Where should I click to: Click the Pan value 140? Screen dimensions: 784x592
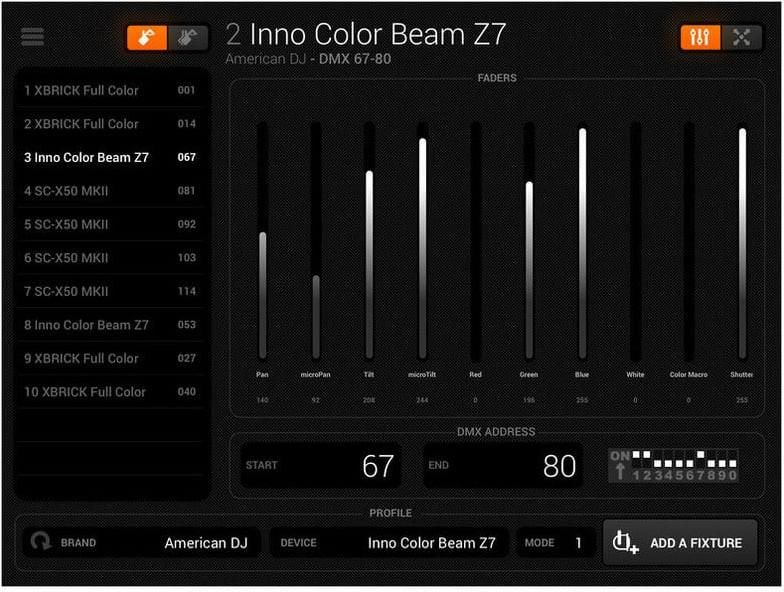(x=262, y=400)
